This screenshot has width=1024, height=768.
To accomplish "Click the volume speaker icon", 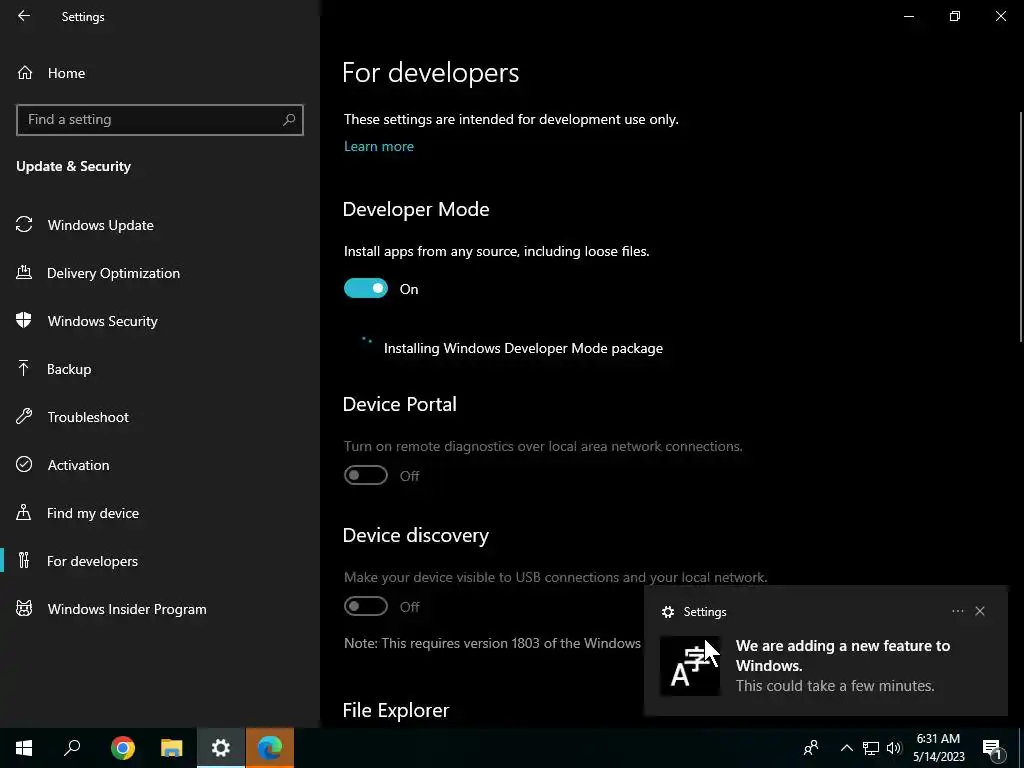I will click(x=894, y=748).
